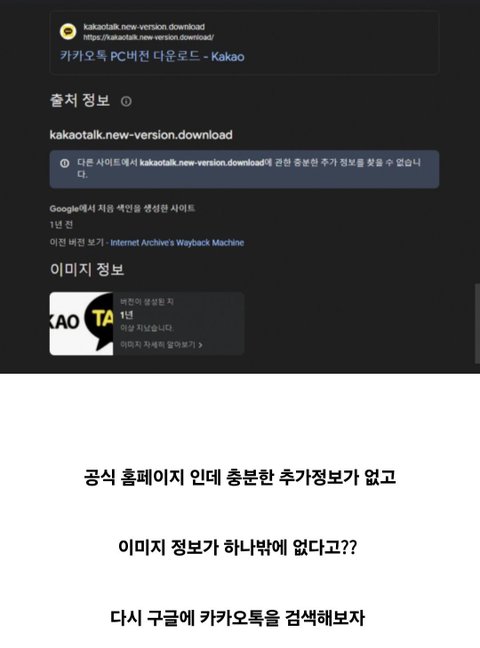Click the caption '다시 구글에 카카오톡을 검색해보자'
This screenshot has height=648, width=480.
click(237, 618)
